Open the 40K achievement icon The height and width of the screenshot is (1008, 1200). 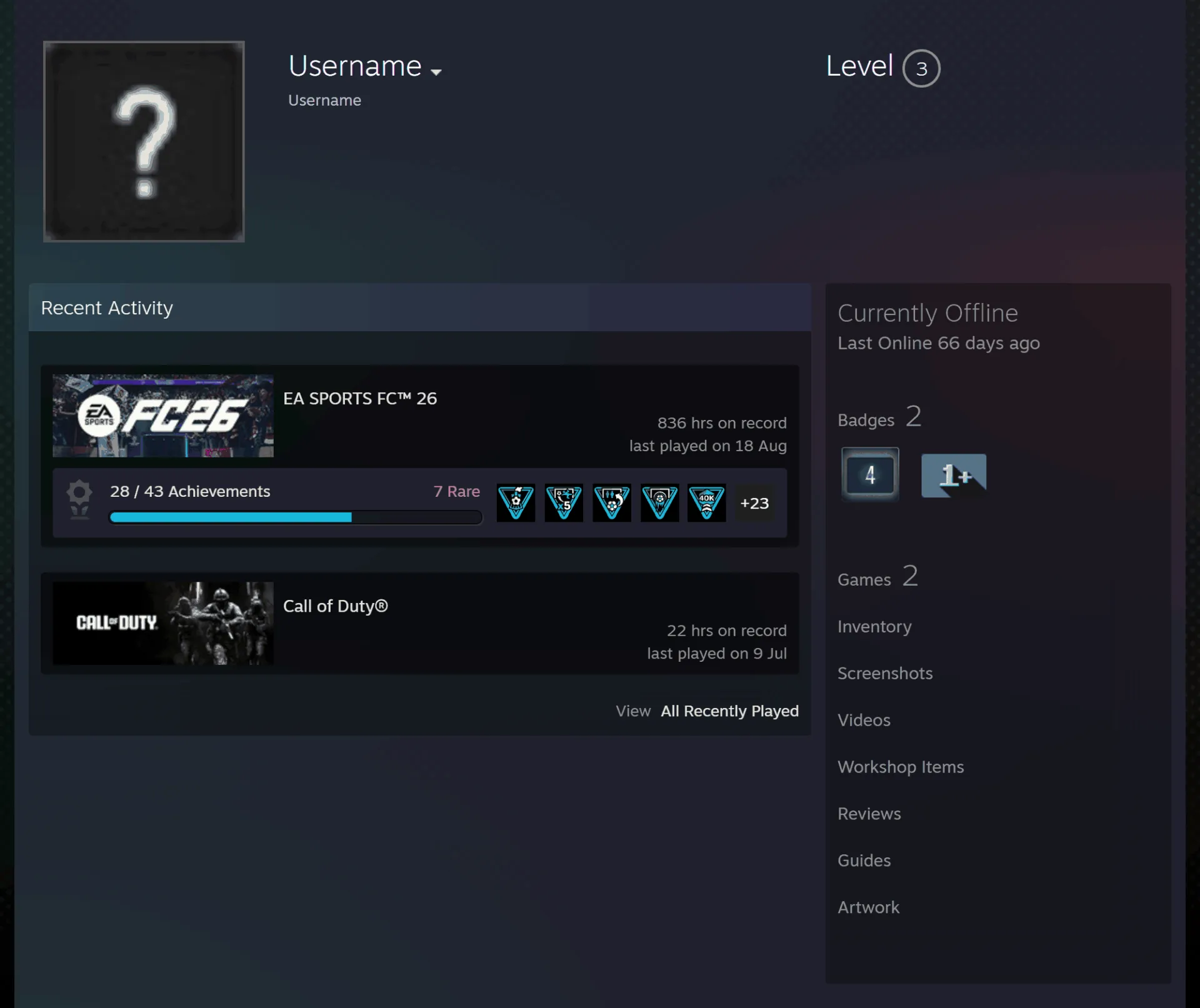(707, 502)
